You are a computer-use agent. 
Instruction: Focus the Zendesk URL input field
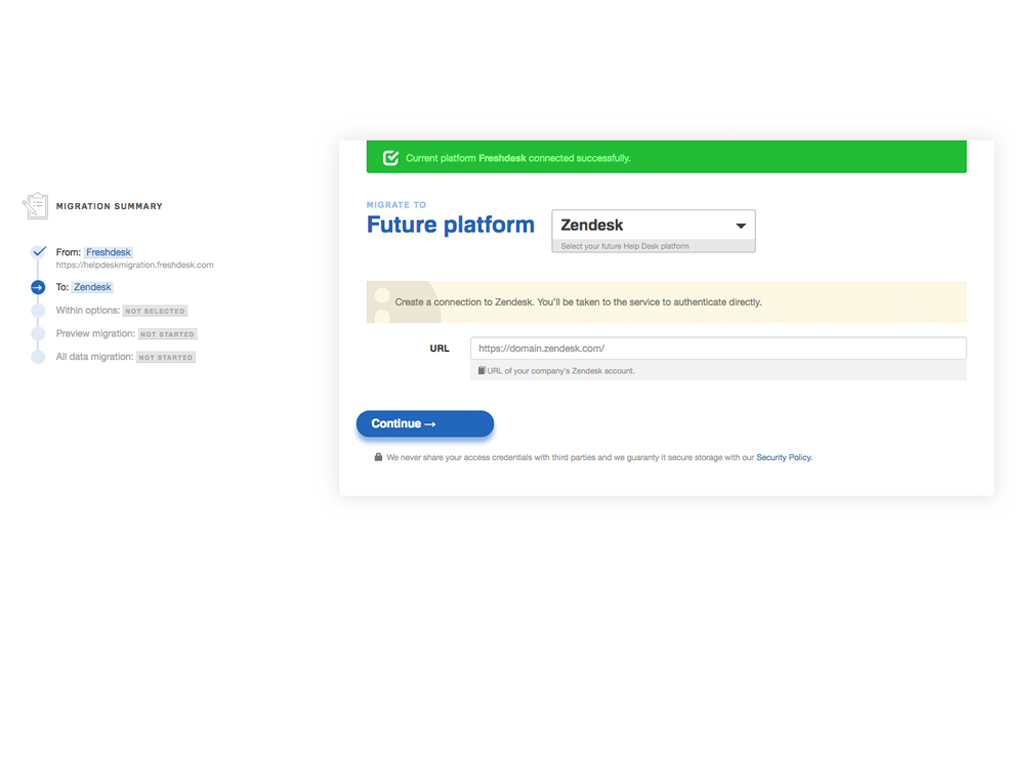pyautogui.click(x=718, y=349)
